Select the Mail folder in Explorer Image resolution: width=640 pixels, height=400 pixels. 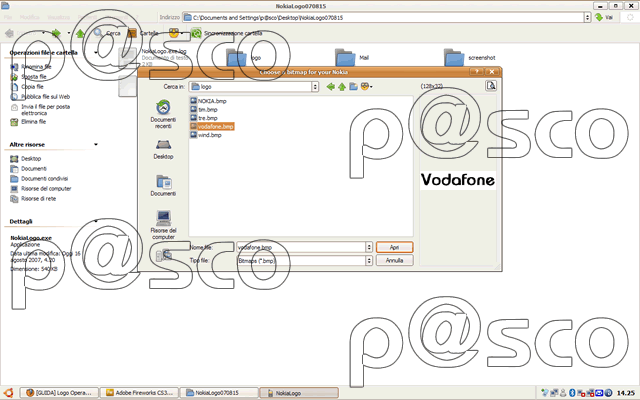[352, 58]
